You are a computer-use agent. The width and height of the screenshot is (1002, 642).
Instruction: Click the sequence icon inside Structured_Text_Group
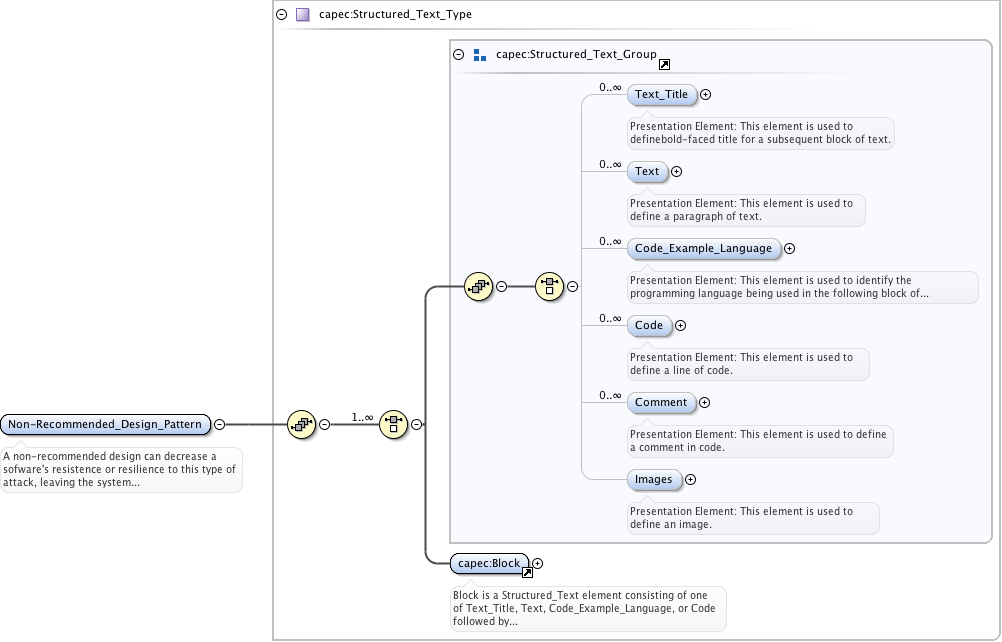478,286
